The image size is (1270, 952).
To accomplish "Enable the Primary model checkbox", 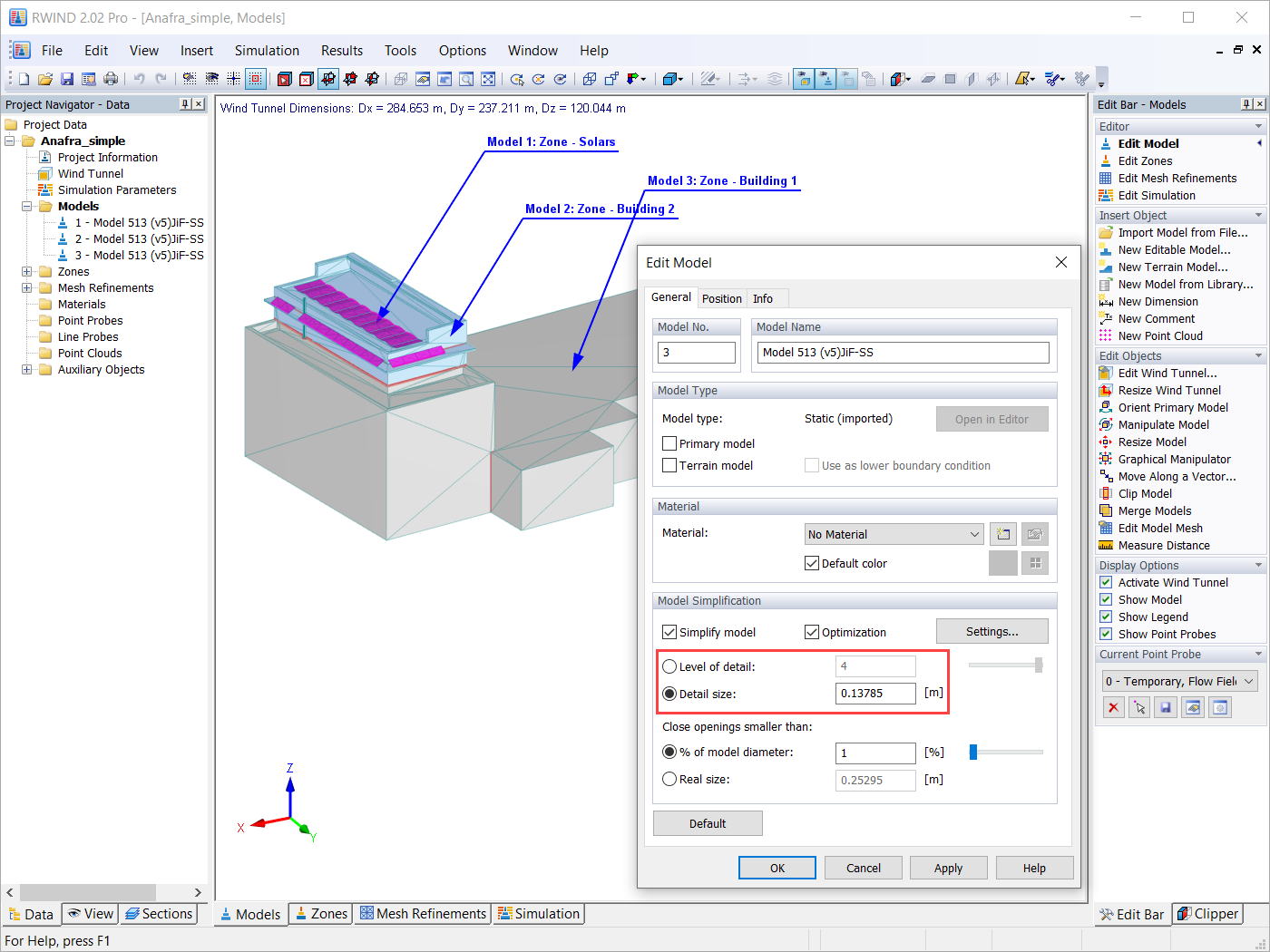I will [669, 444].
